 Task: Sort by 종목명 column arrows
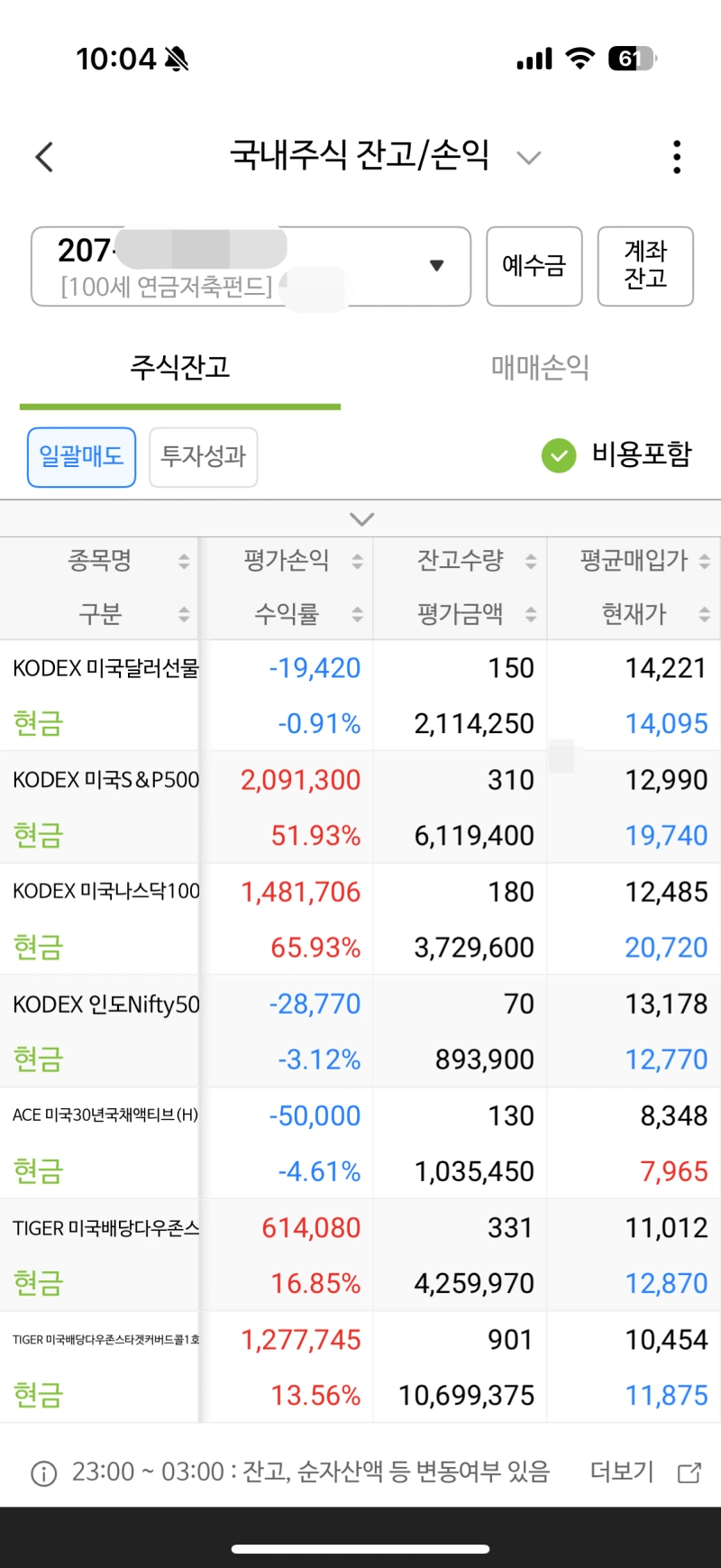point(184,562)
